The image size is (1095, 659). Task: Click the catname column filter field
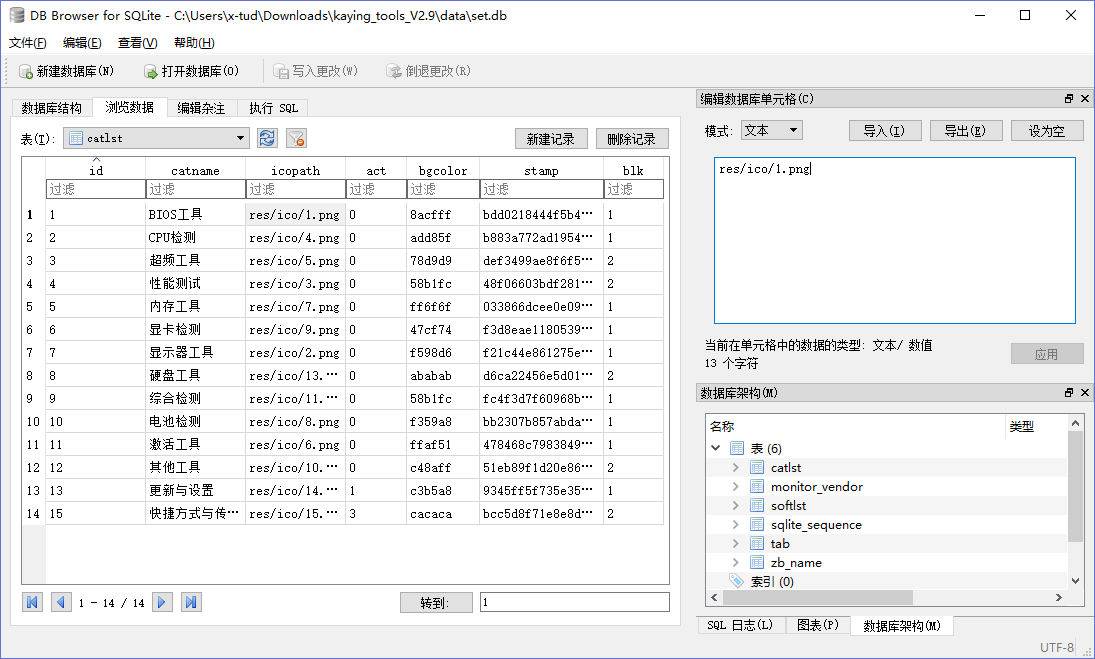click(x=195, y=189)
